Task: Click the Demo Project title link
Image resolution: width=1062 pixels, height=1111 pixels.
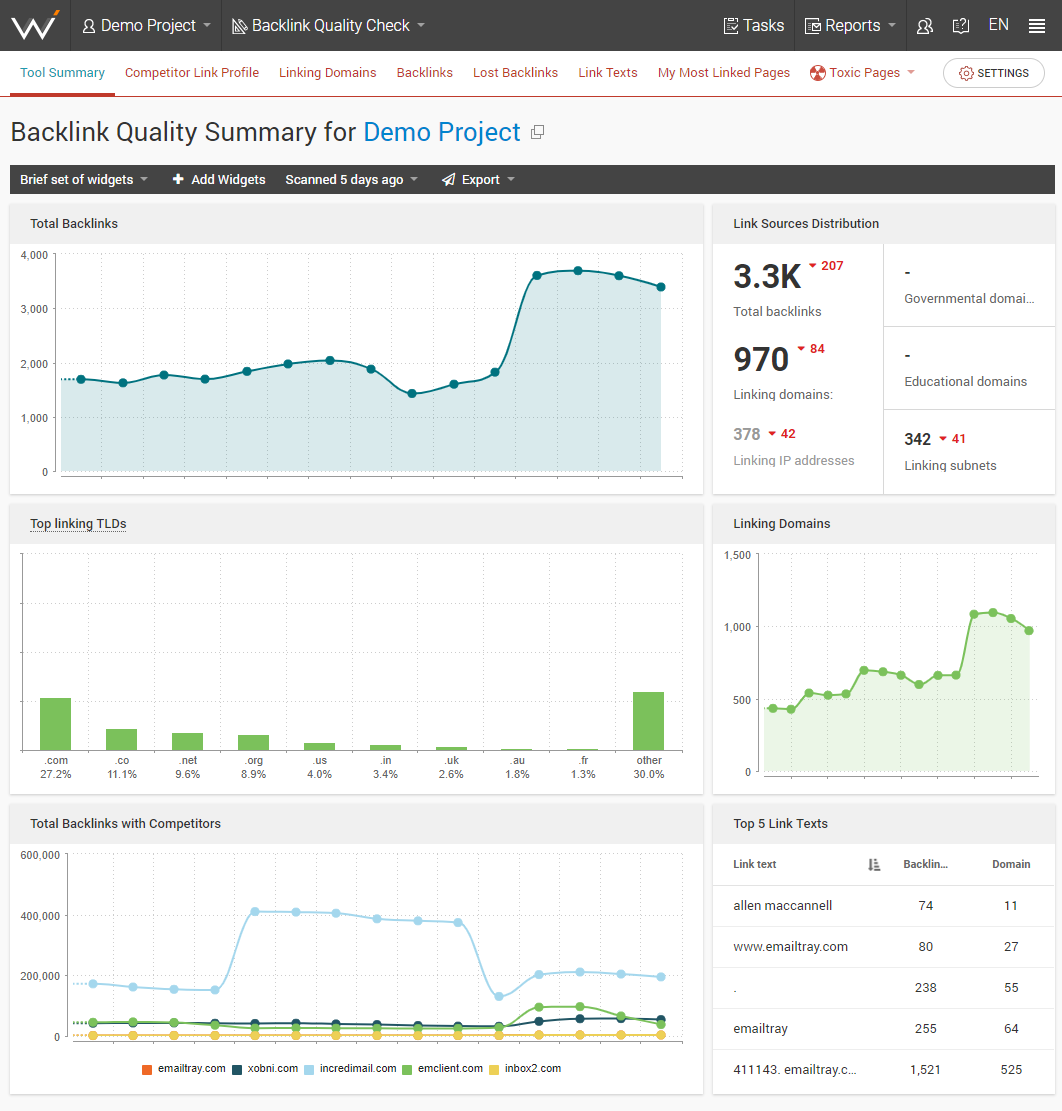Action: point(442,132)
